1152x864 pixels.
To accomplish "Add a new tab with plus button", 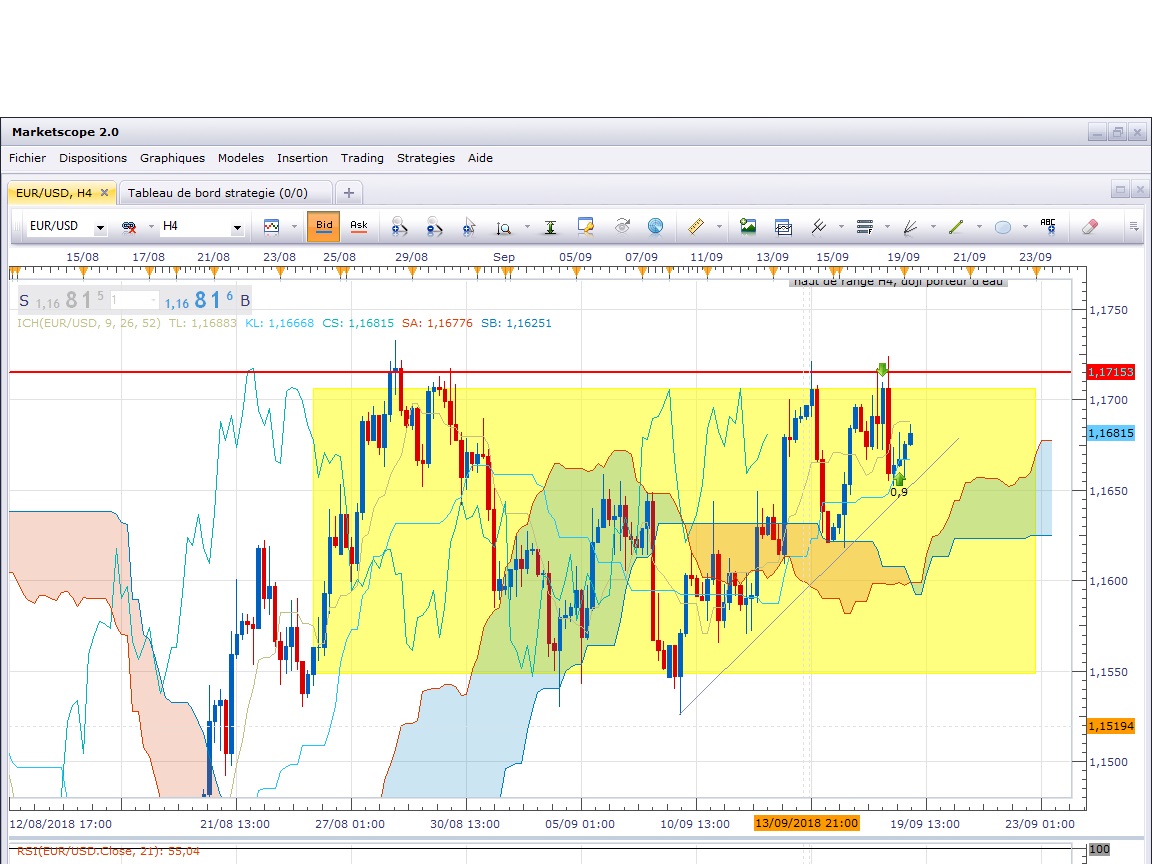I will click(348, 193).
